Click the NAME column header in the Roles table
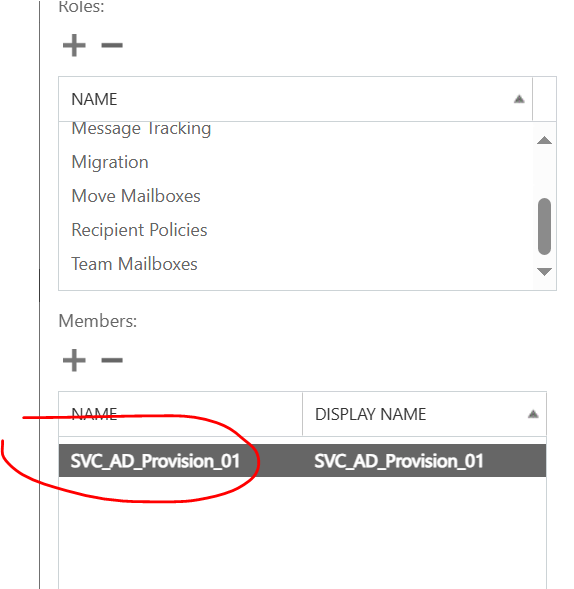 coord(295,99)
